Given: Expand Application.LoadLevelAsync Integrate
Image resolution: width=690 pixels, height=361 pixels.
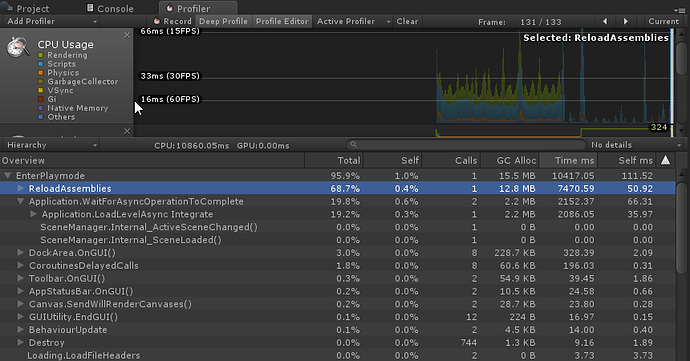Looking at the screenshot, I should (x=33, y=214).
